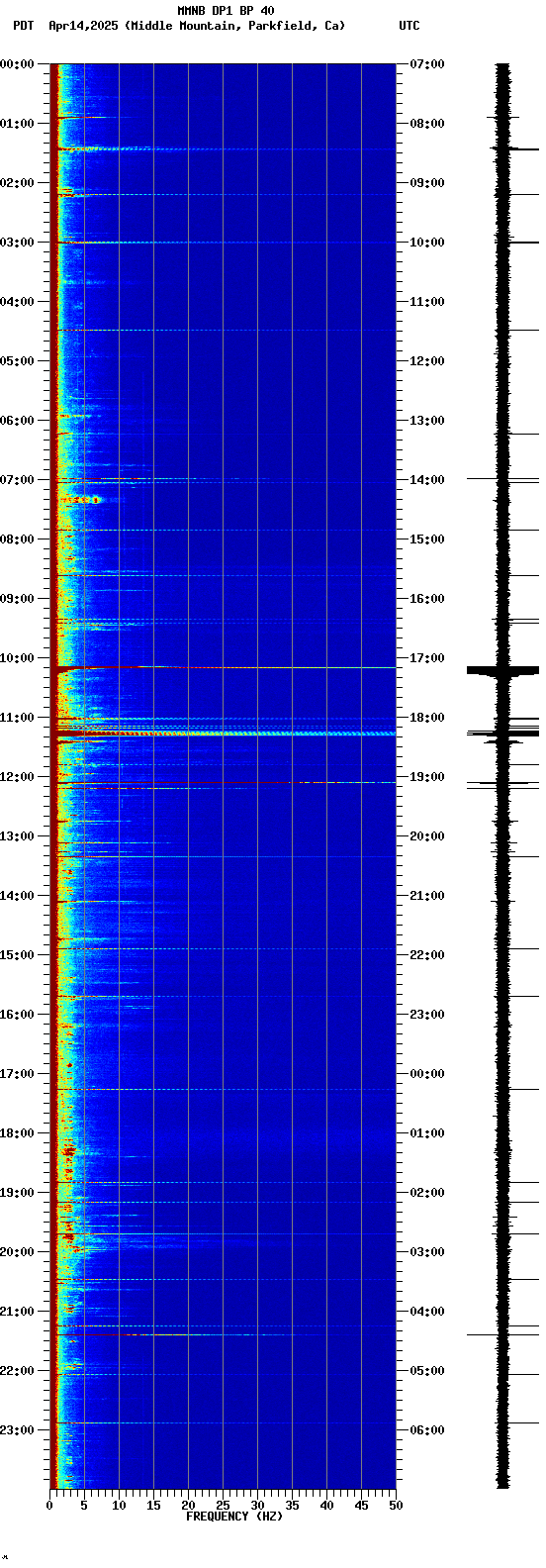
Task: Click the 14:00 PDT time label
Action: point(18,896)
